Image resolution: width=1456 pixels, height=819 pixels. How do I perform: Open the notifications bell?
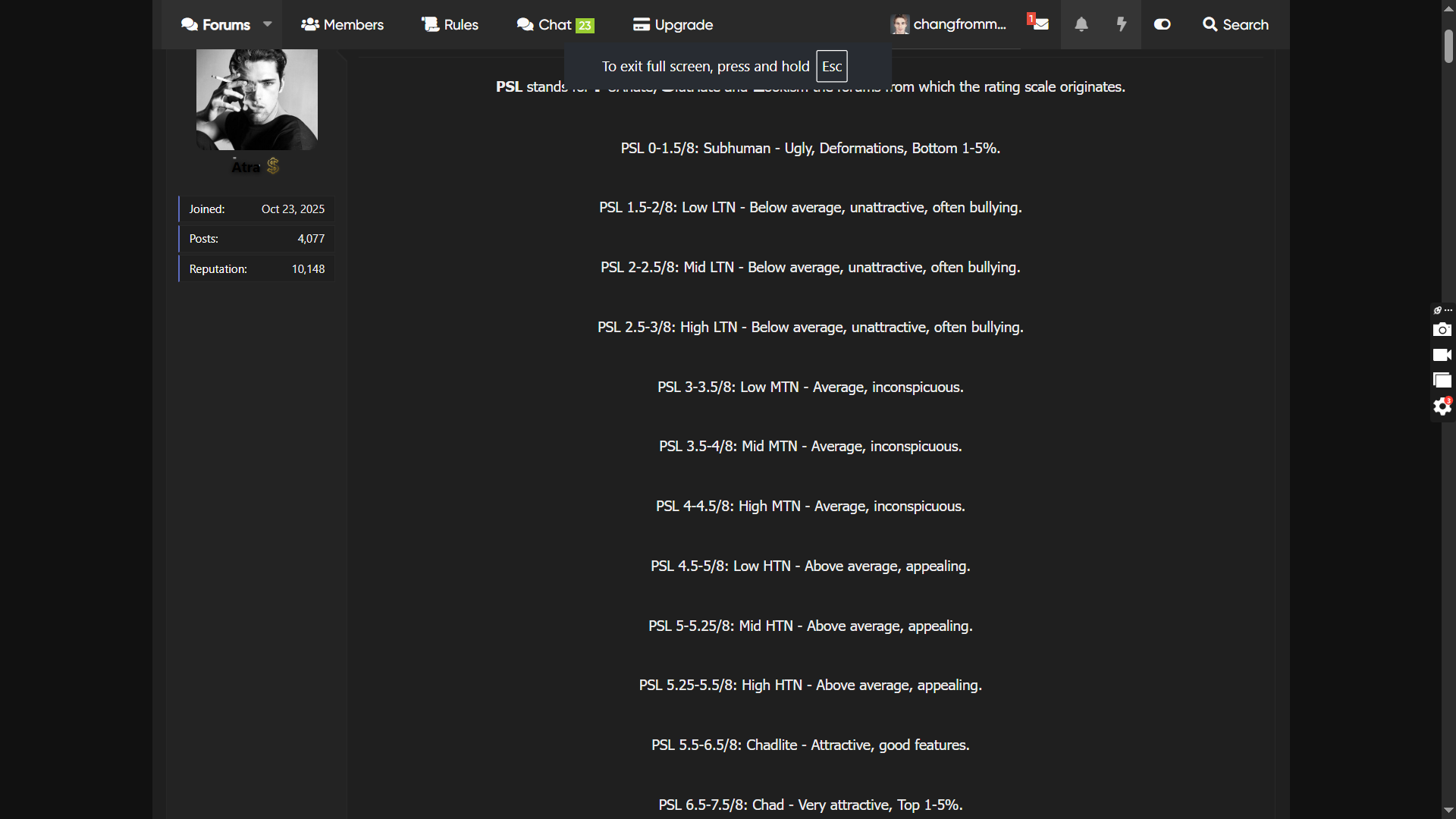pos(1081,24)
